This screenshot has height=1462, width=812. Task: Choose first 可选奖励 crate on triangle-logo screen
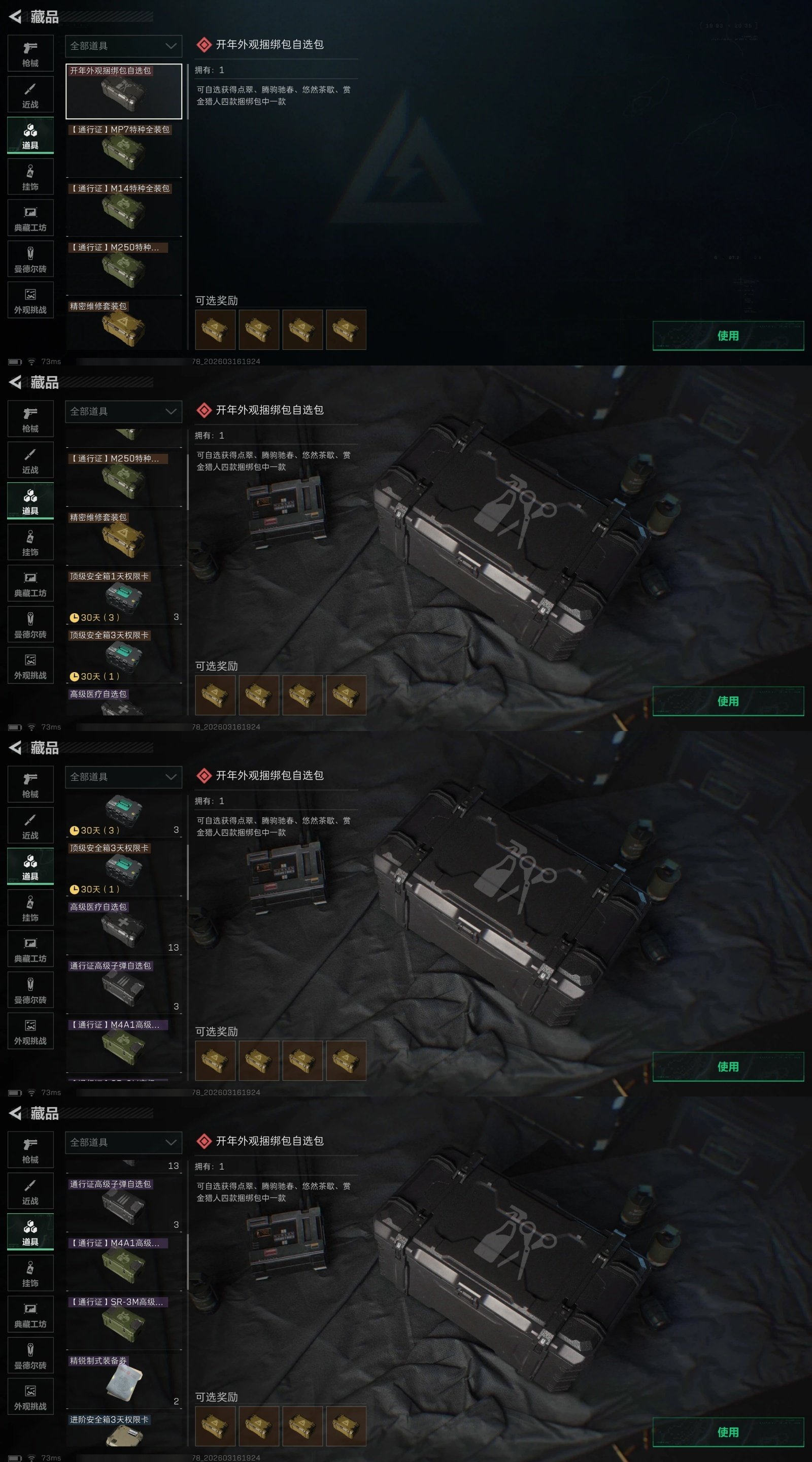click(215, 330)
